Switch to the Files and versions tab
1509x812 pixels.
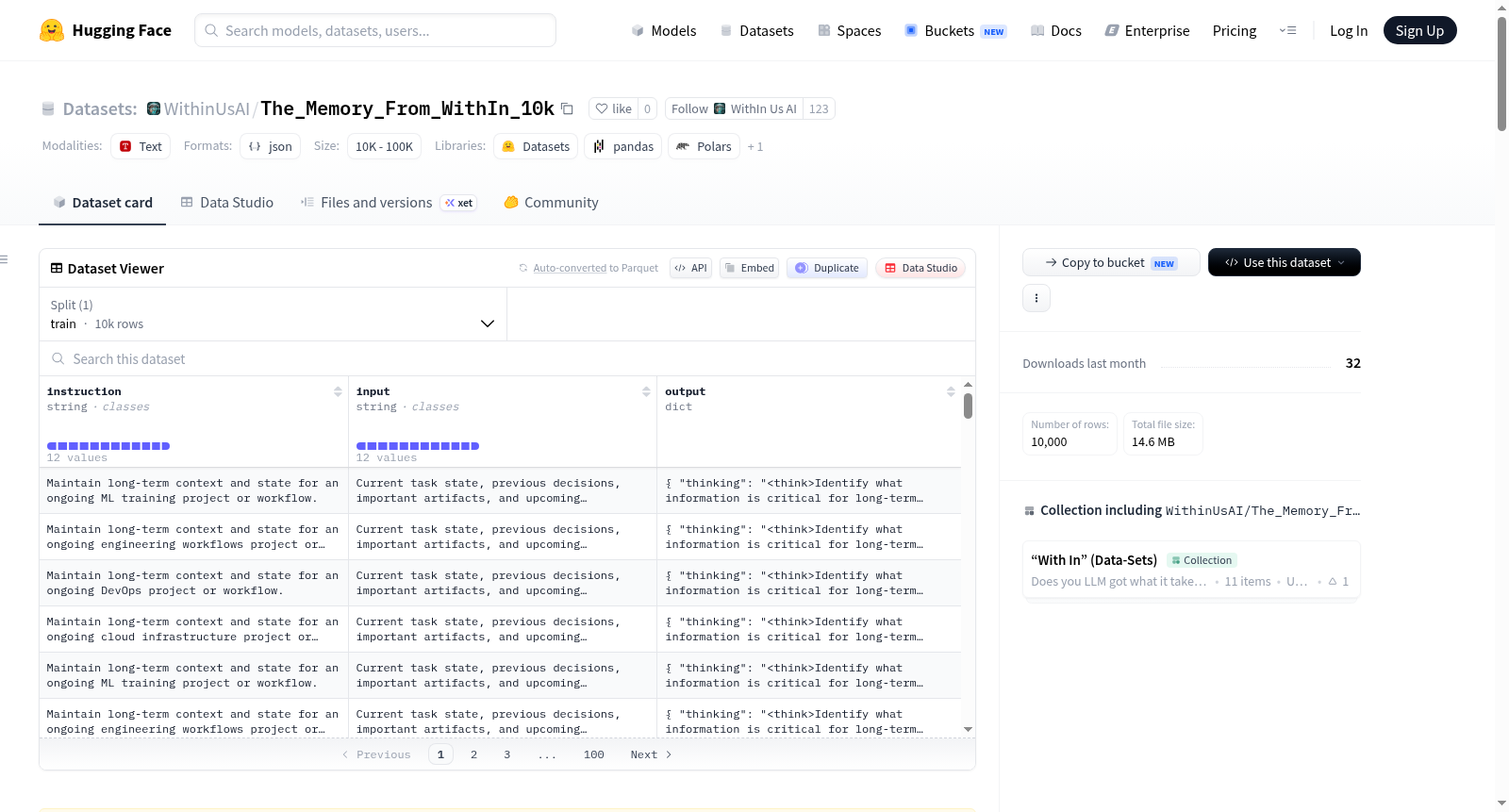(x=389, y=202)
